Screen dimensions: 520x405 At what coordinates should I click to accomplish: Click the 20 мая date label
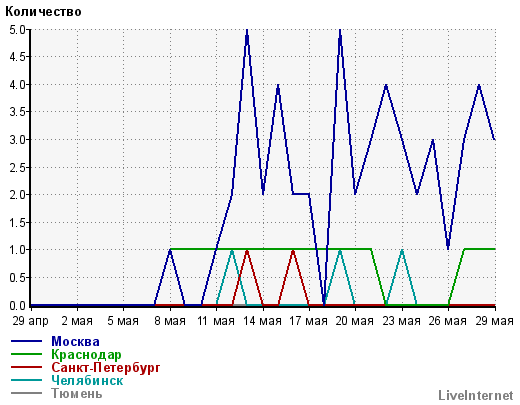coord(355,321)
